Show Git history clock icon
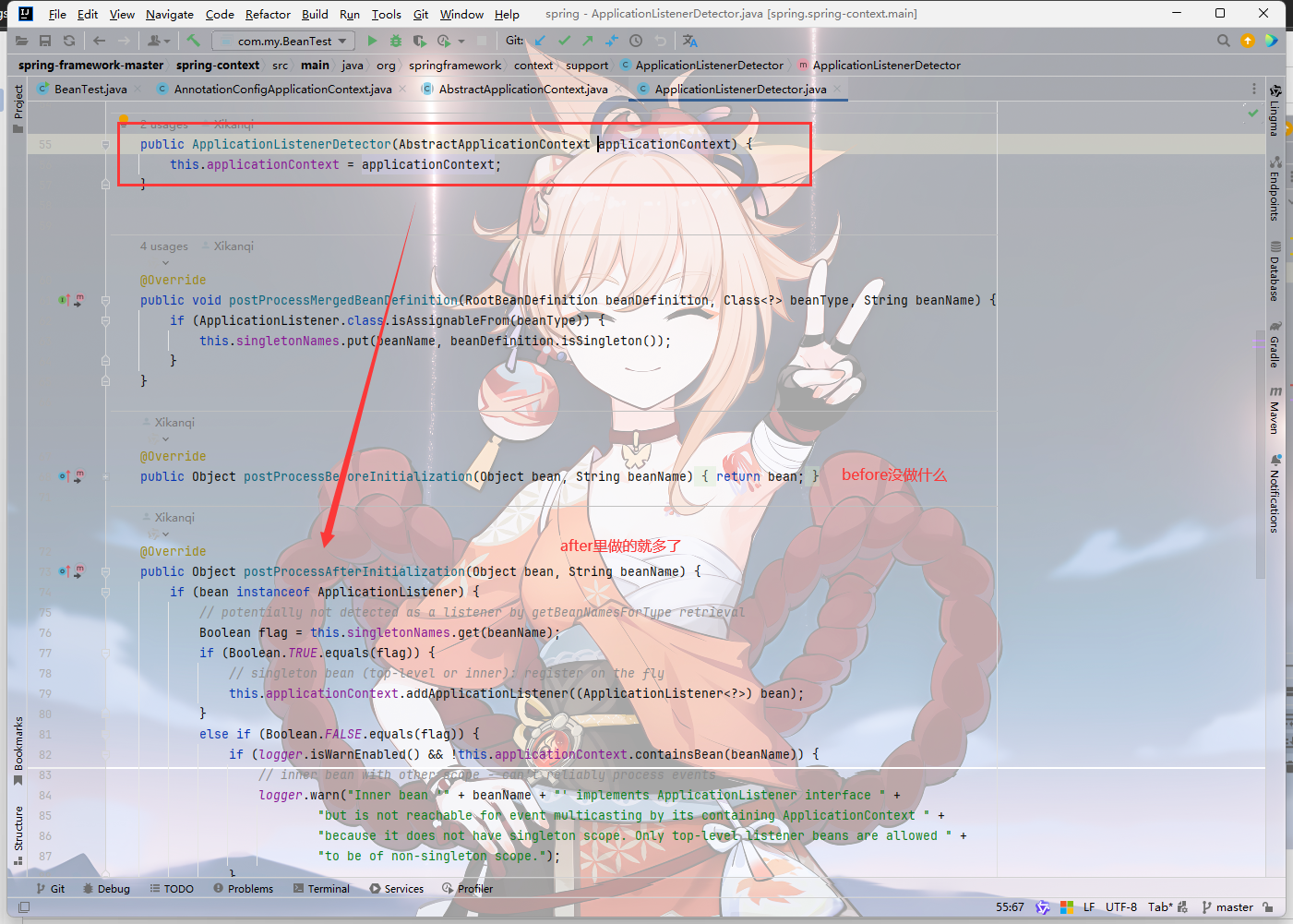 636,41
